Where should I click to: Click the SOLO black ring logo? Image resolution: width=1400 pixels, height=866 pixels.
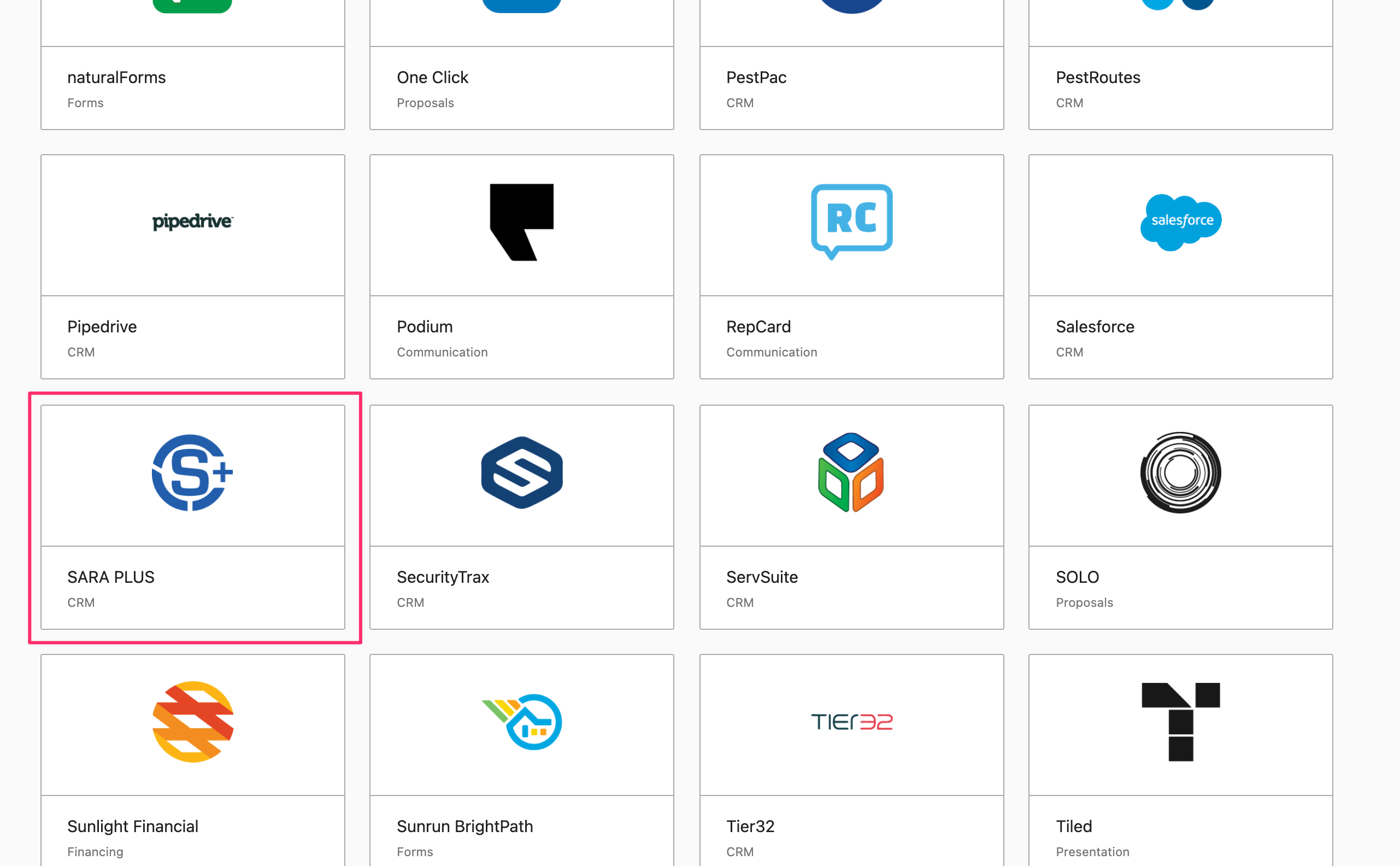[1181, 472]
